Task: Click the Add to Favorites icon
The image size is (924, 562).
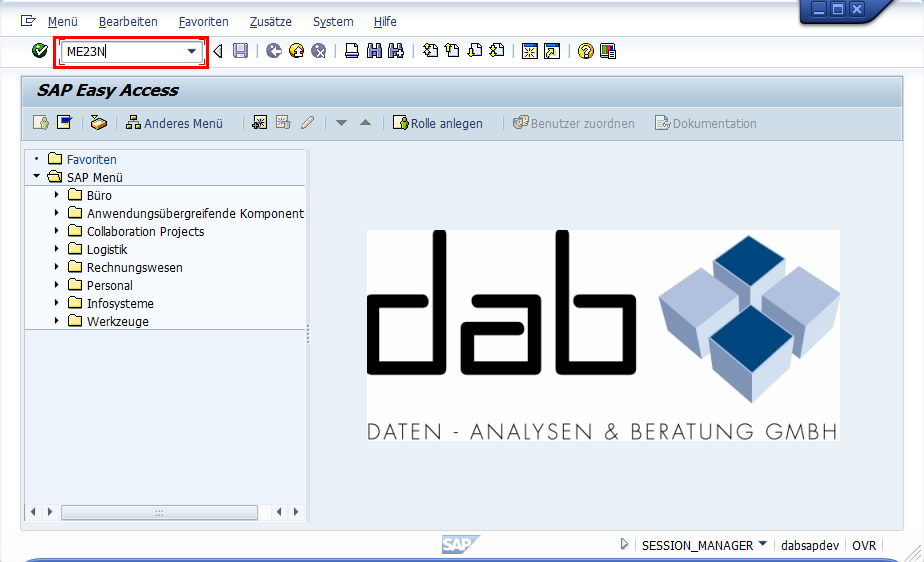Action: 259,123
